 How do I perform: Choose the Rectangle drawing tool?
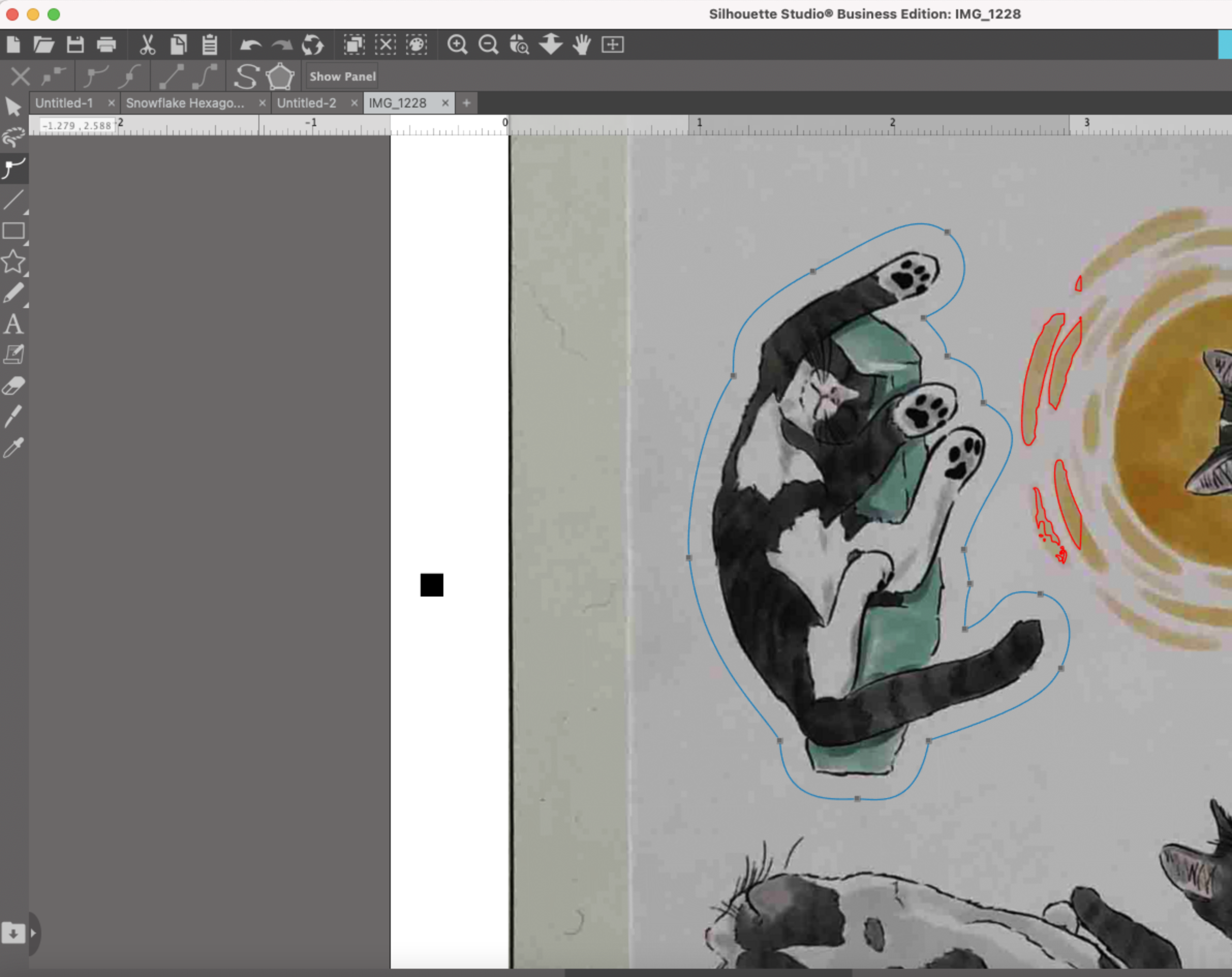click(x=13, y=231)
